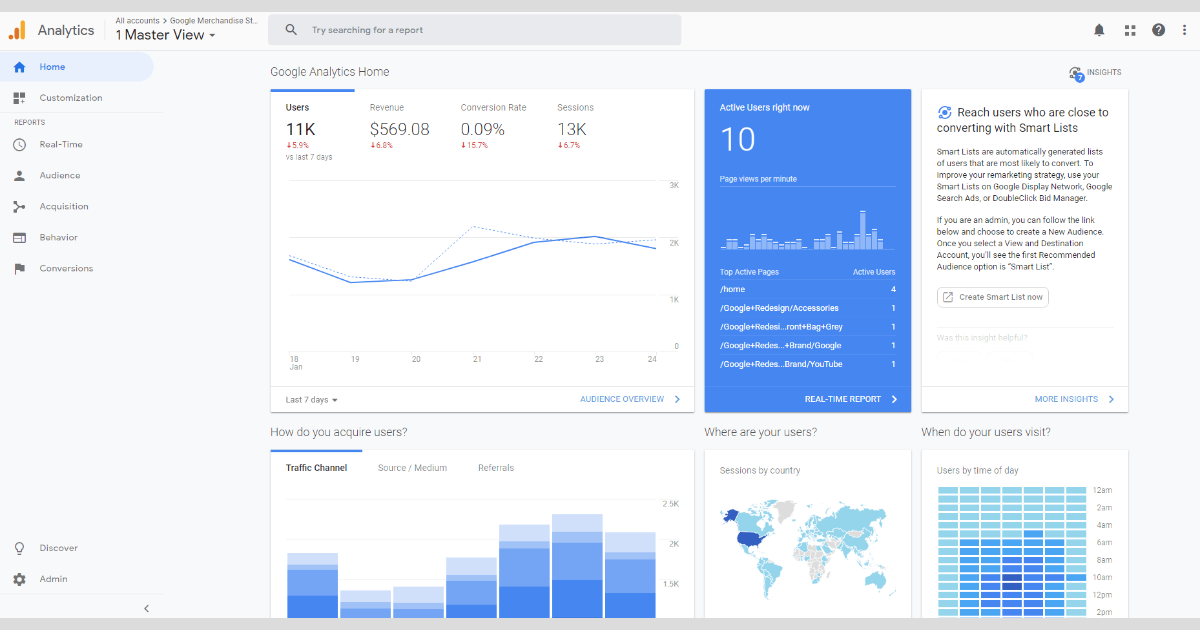Open the Google apps grid icon
Viewport: 1200px width, 630px height.
(1130, 30)
